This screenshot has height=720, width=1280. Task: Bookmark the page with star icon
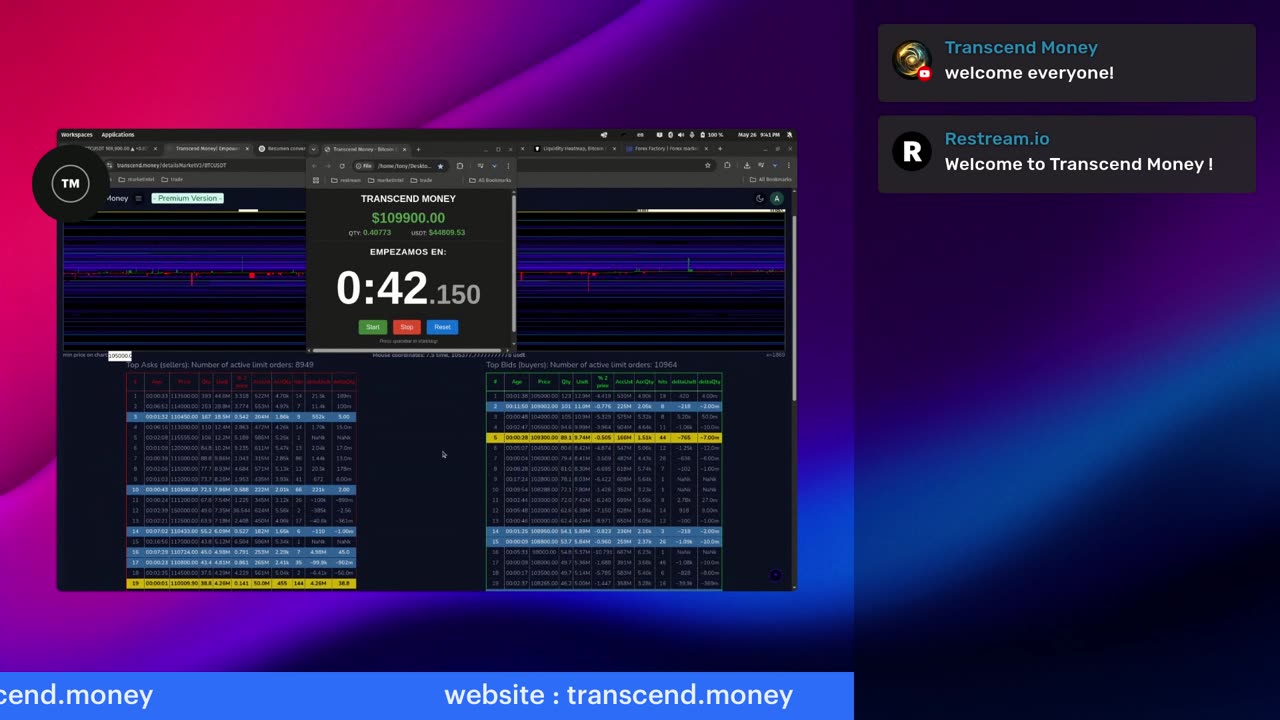[x=440, y=166]
